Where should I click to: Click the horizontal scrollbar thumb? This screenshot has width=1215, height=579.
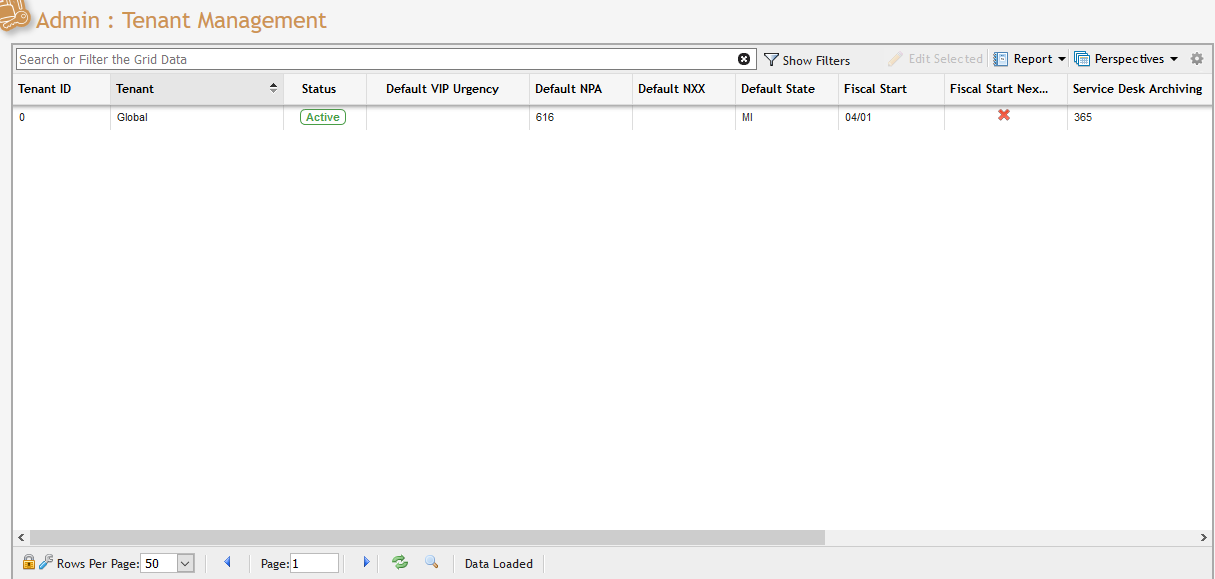click(x=427, y=538)
